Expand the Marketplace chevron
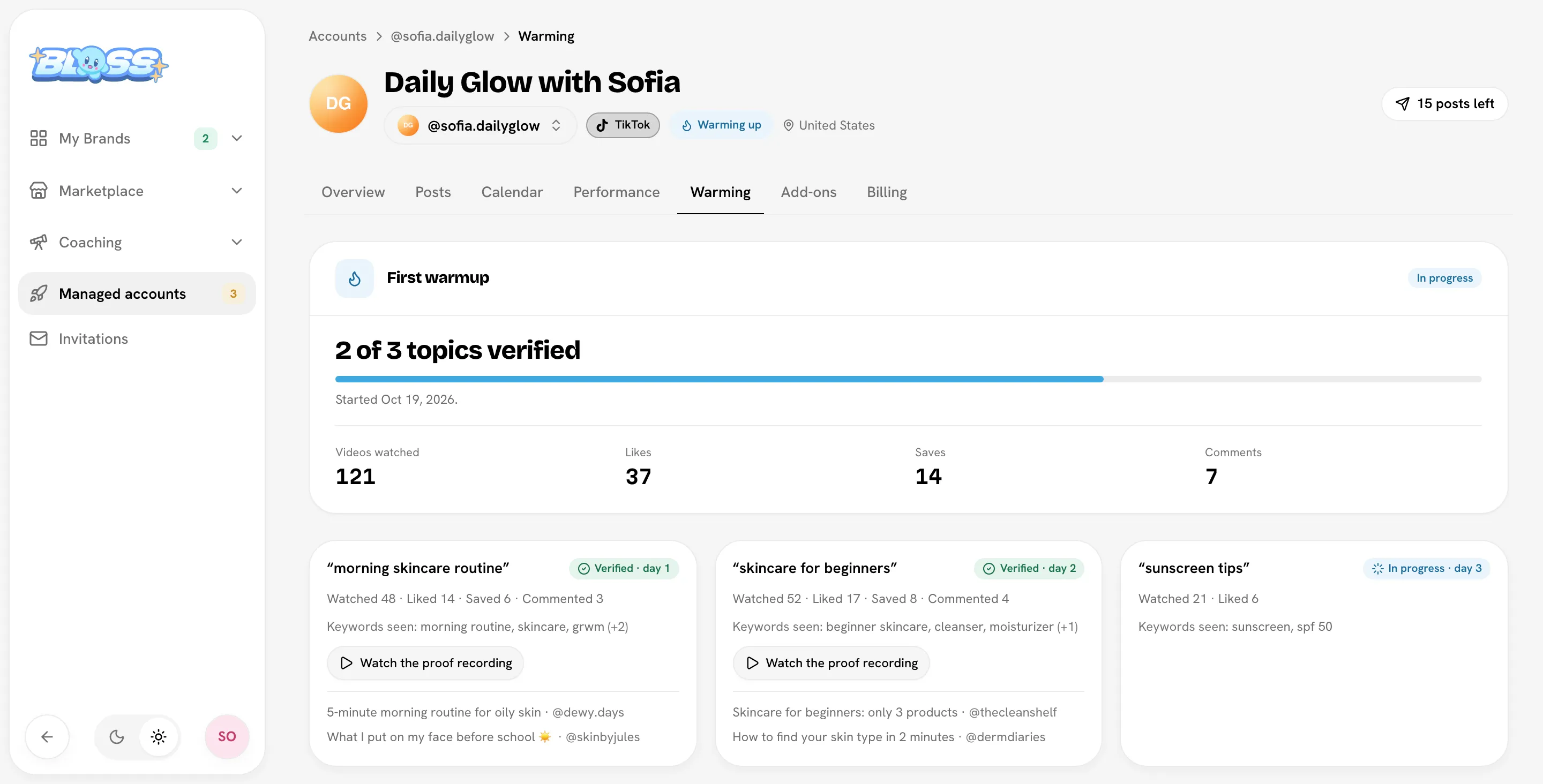 tap(237, 191)
